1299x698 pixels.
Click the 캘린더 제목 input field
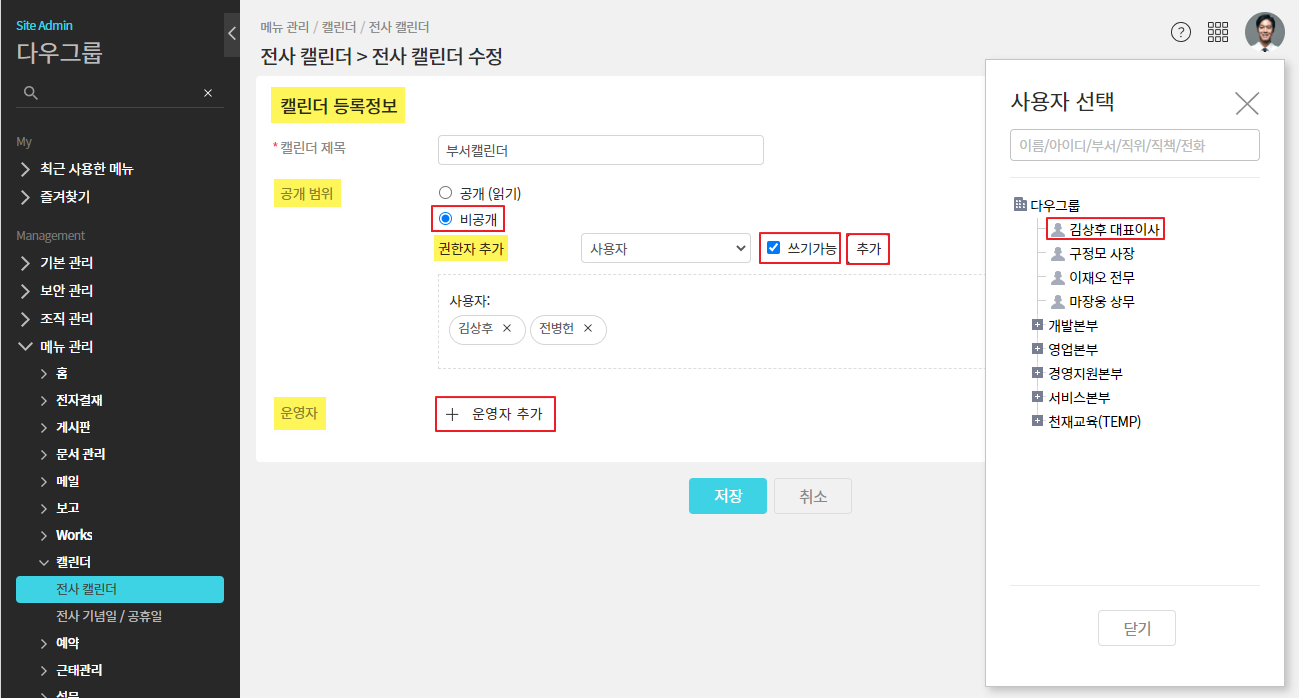pos(600,150)
